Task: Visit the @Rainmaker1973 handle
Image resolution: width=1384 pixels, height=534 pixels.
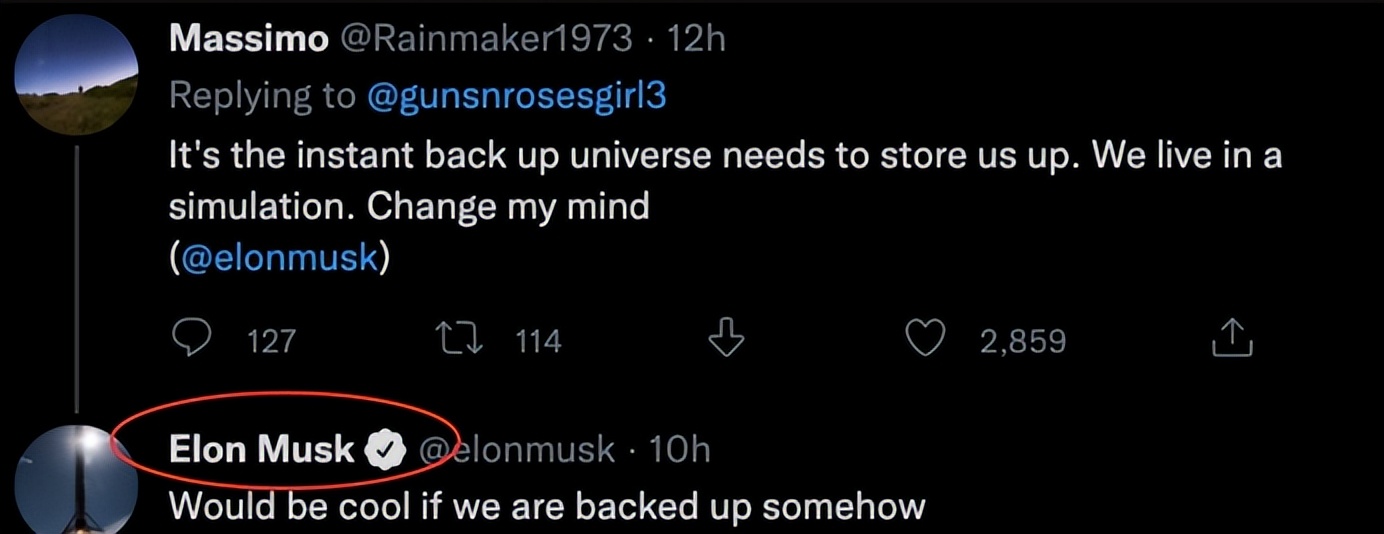Action: tap(489, 38)
